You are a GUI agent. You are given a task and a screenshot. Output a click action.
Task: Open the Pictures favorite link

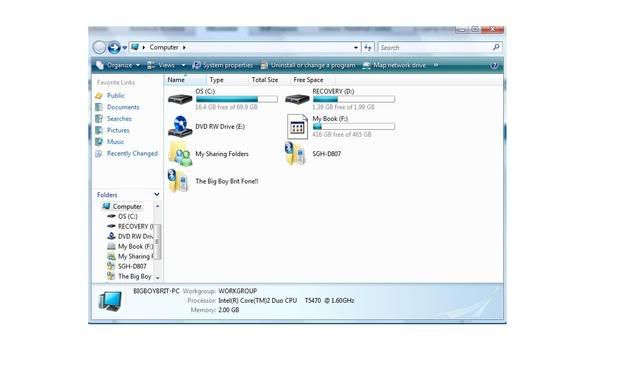point(118,130)
